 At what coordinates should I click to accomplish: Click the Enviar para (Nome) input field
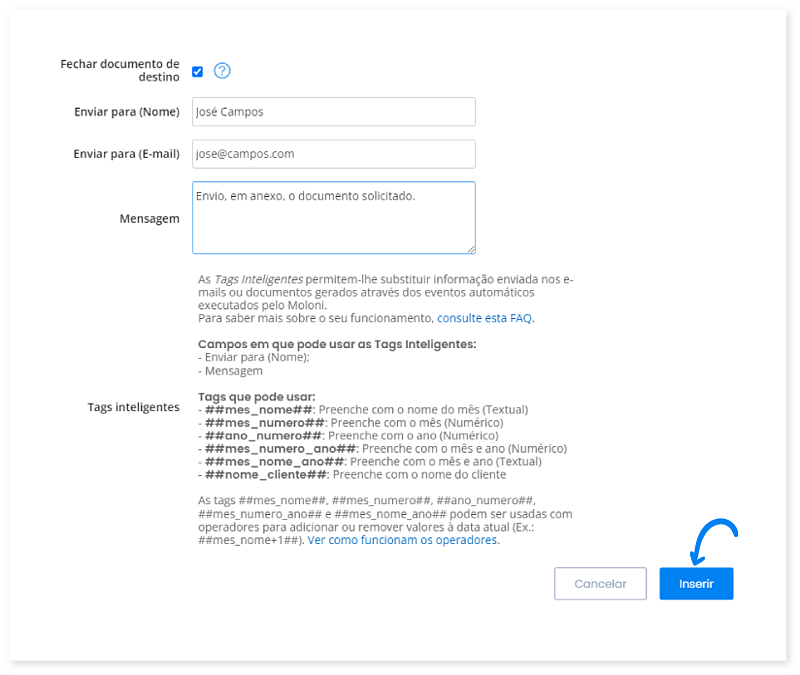coord(333,112)
